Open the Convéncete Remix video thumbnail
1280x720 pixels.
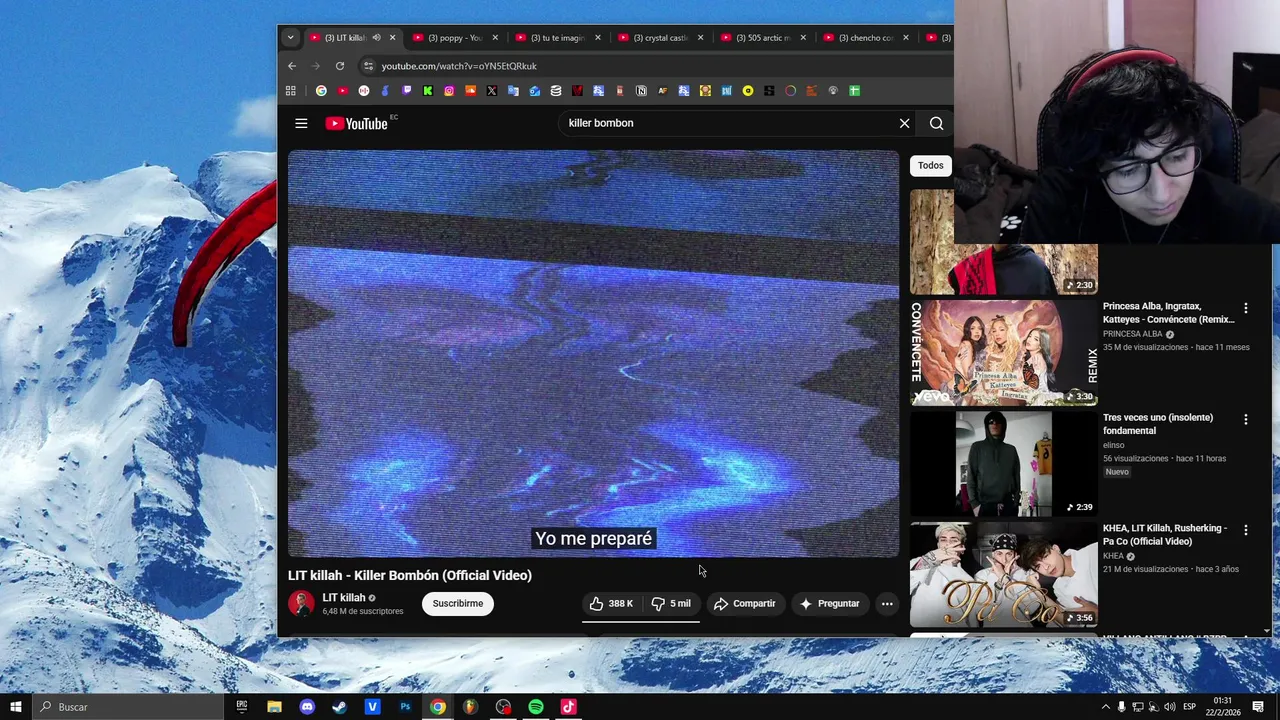(1003, 353)
